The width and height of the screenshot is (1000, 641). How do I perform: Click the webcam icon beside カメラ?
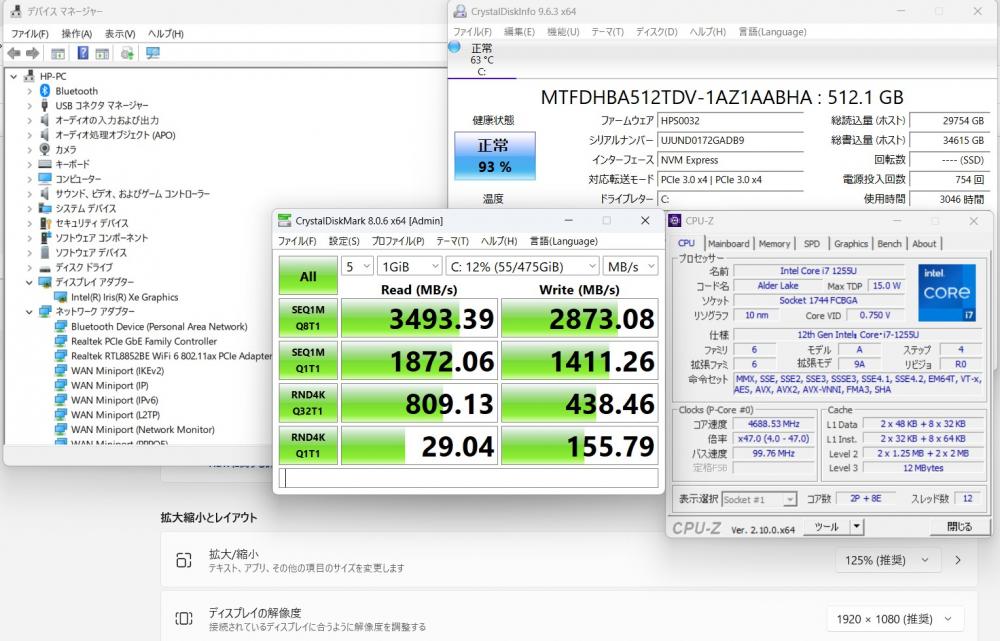point(45,149)
